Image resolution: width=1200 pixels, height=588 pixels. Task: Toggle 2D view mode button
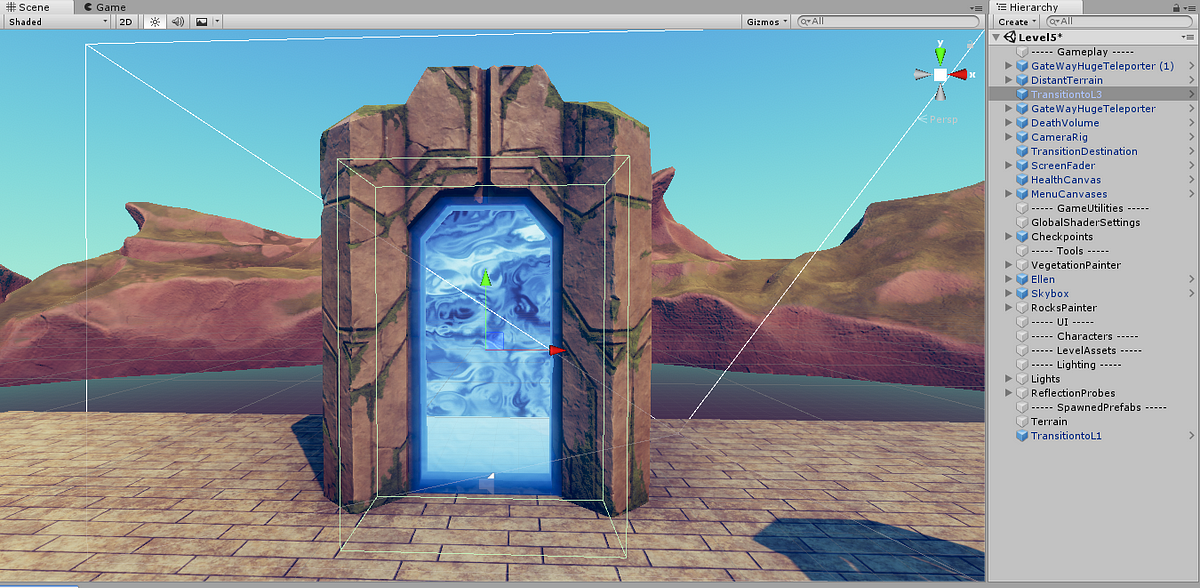click(125, 21)
